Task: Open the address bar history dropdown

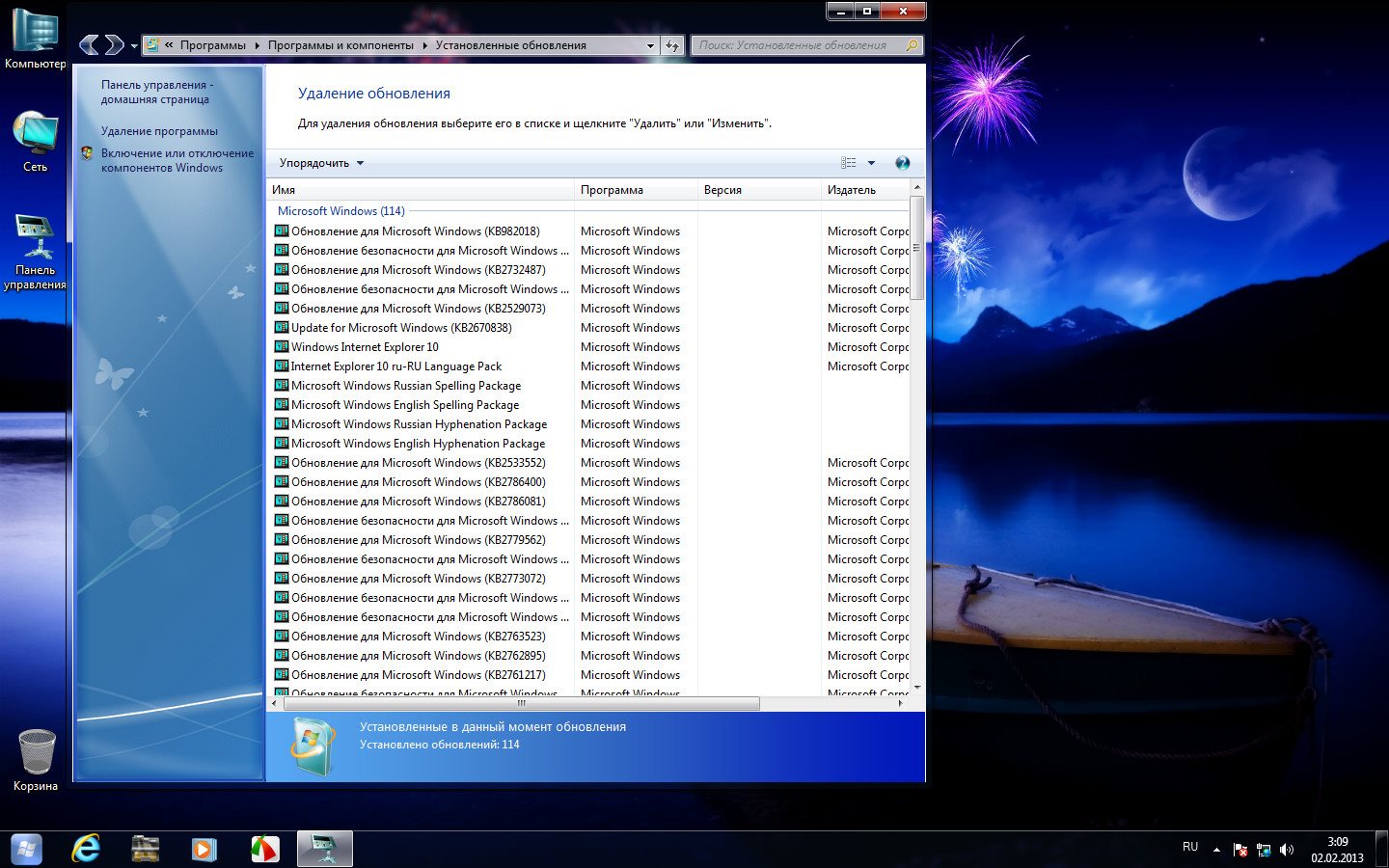Action: 650,45
